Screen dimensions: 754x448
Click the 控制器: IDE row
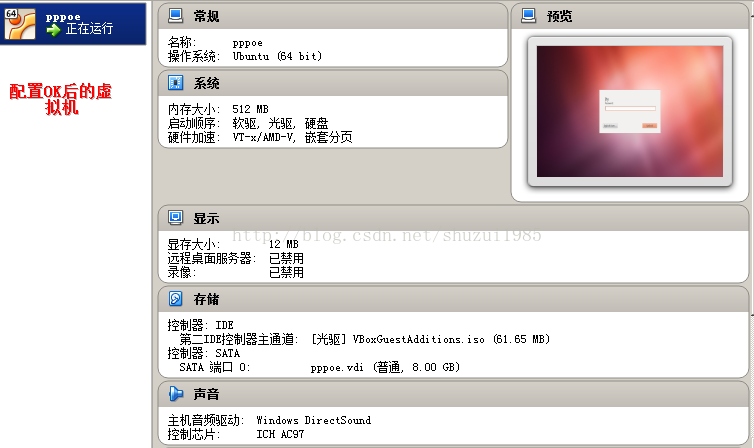201,325
